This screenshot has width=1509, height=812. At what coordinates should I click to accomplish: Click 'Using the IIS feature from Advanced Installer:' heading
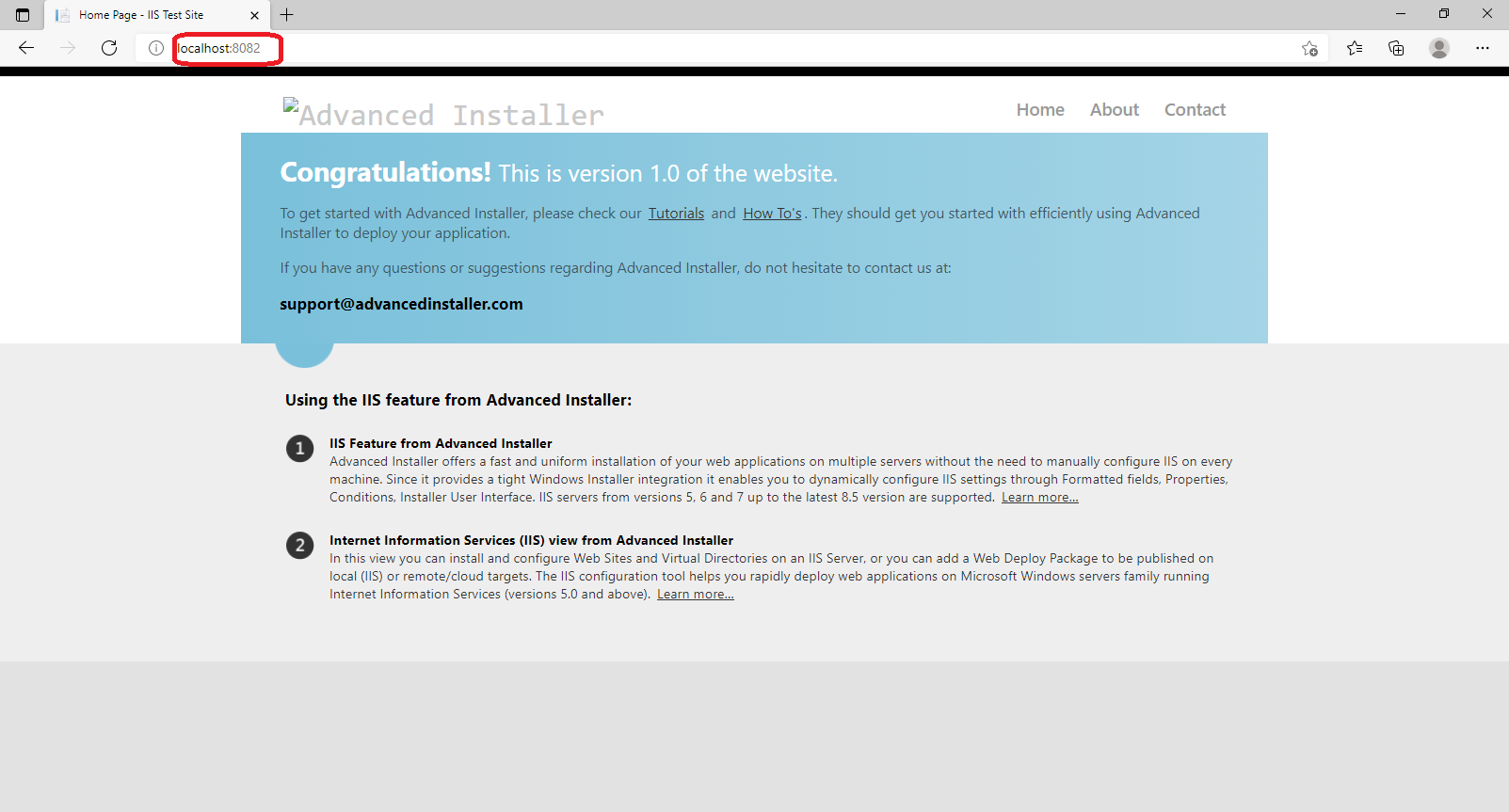(458, 400)
